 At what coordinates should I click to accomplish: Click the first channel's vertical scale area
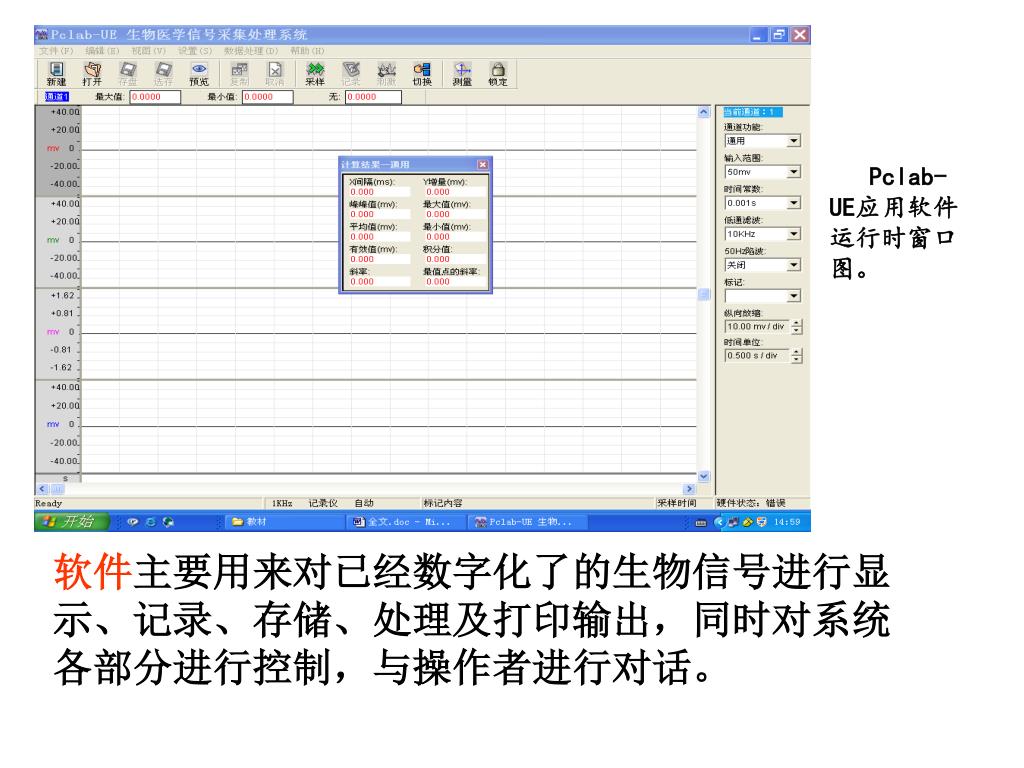point(57,150)
